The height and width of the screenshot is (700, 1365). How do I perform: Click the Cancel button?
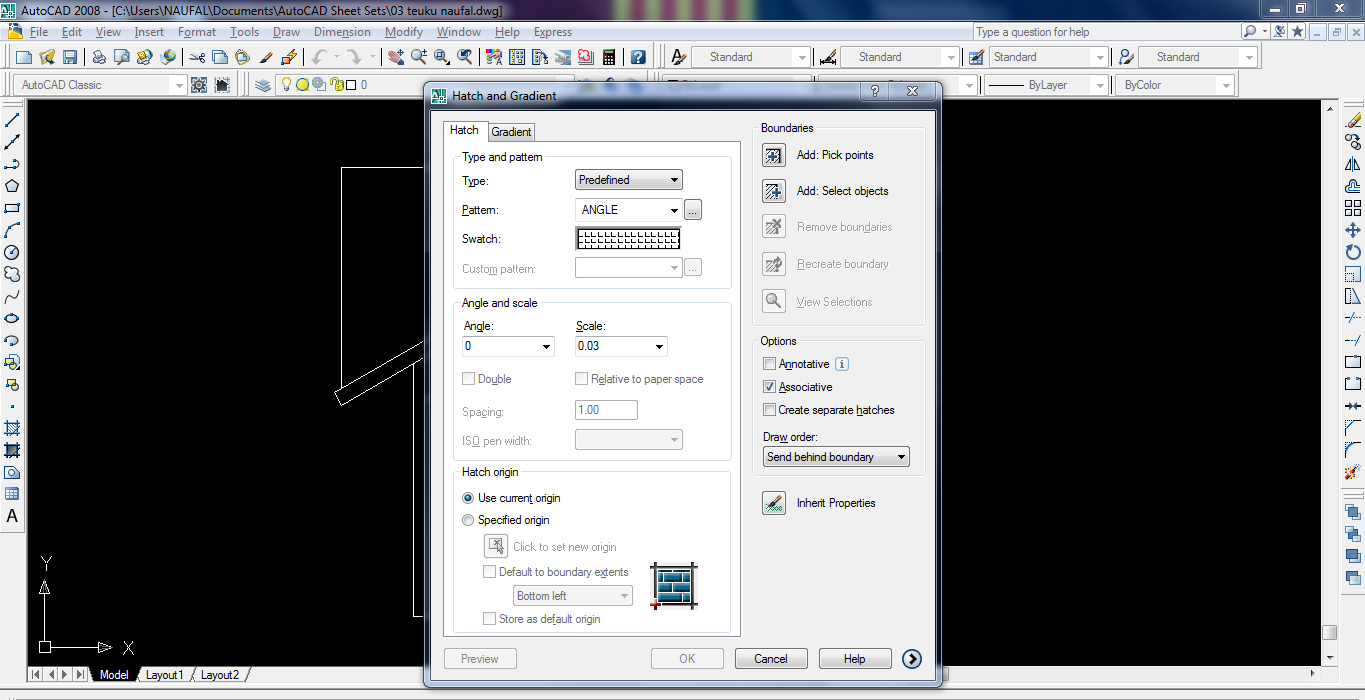click(771, 659)
